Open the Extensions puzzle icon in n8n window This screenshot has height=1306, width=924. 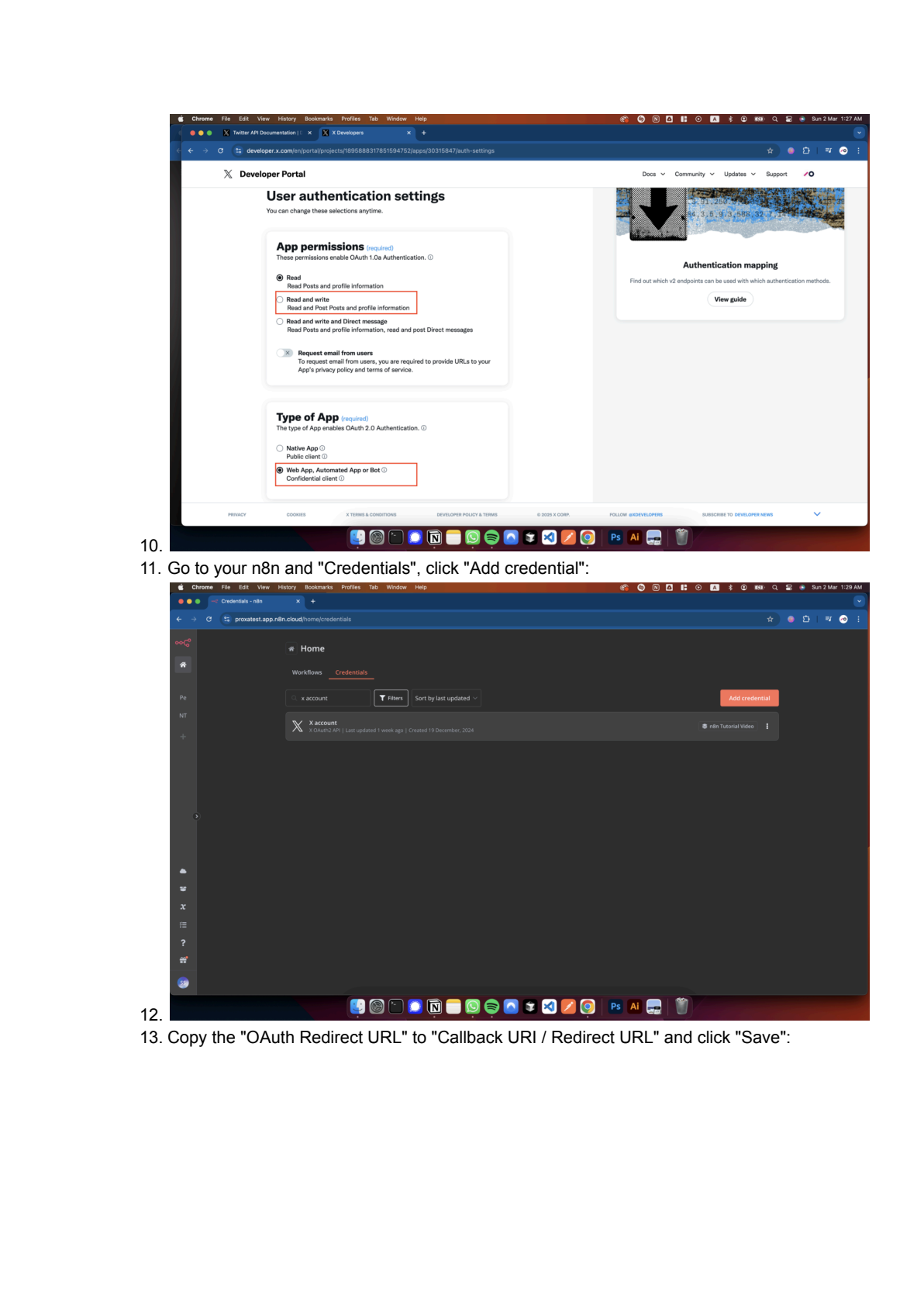point(806,619)
